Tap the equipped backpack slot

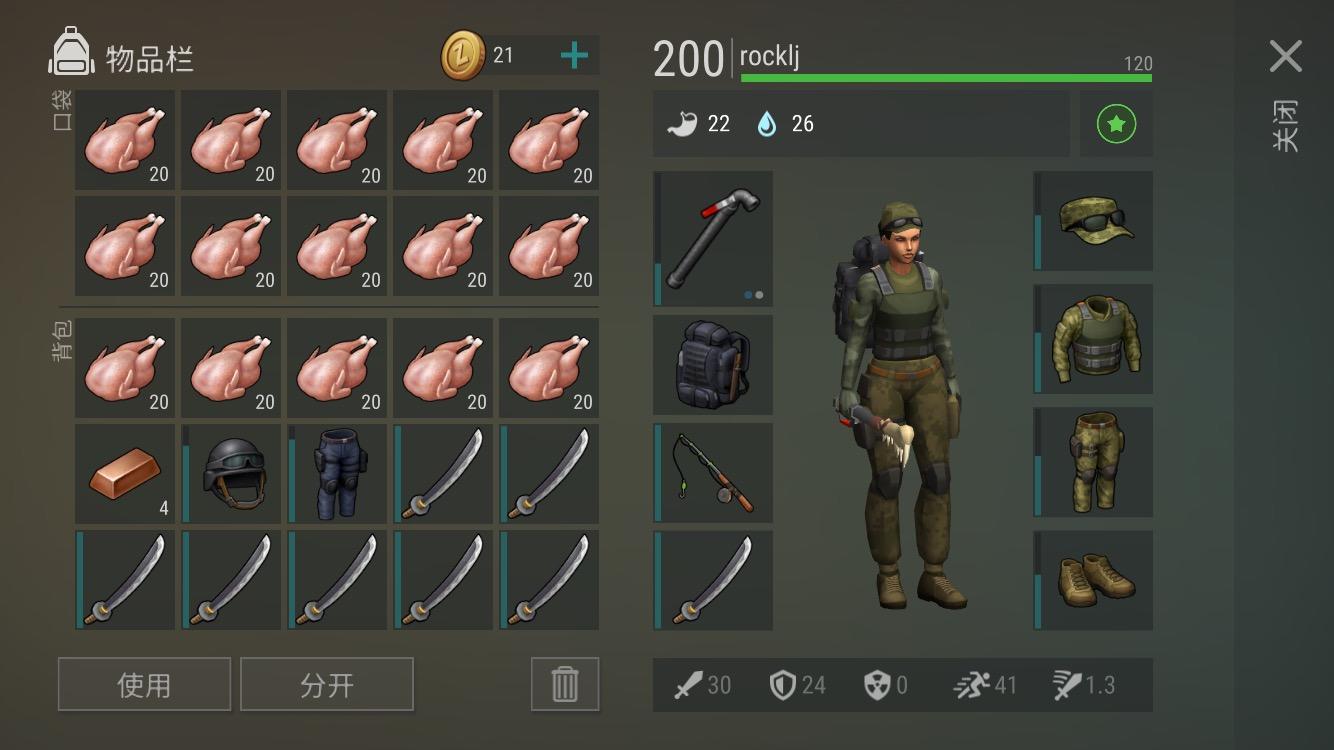click(x=713, y=365)
